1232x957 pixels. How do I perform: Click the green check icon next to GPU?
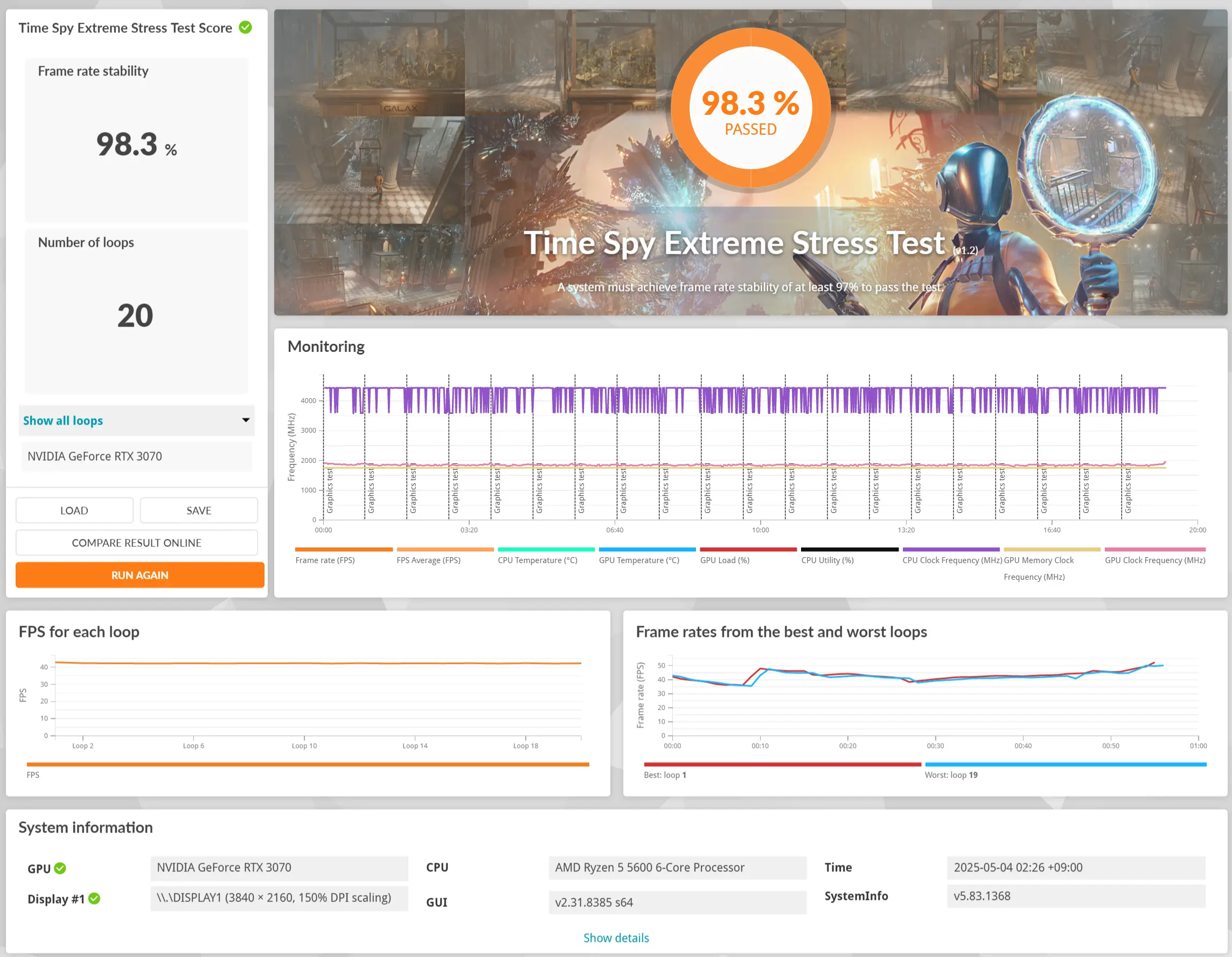click(x=60, y=869)
